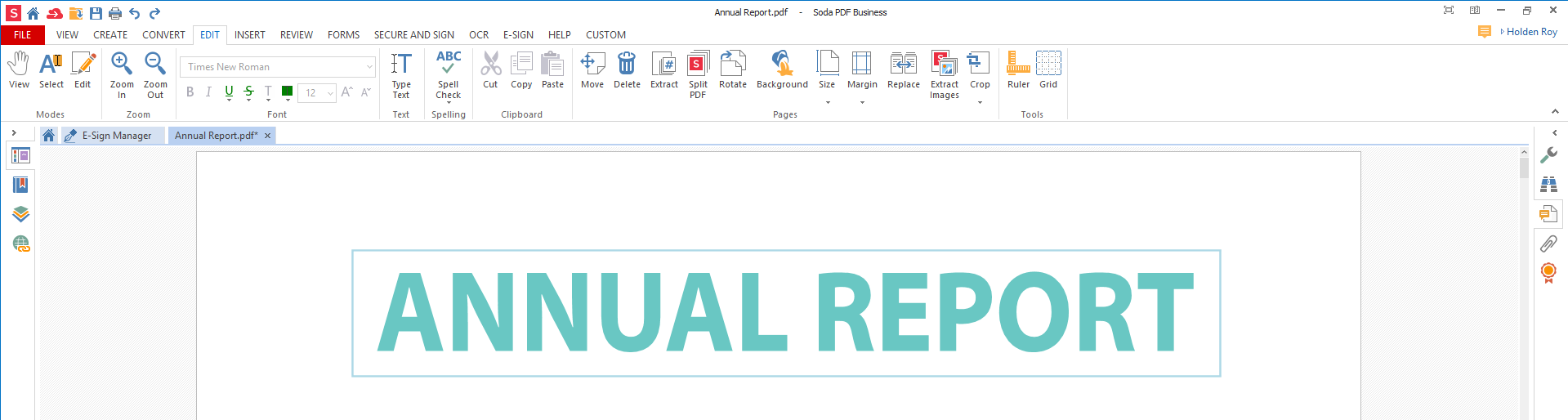Viewport: 1568px width, 420px height.
Task: Toggle the Grid display
Action: pyautogui.click(x=1048, y=70)
